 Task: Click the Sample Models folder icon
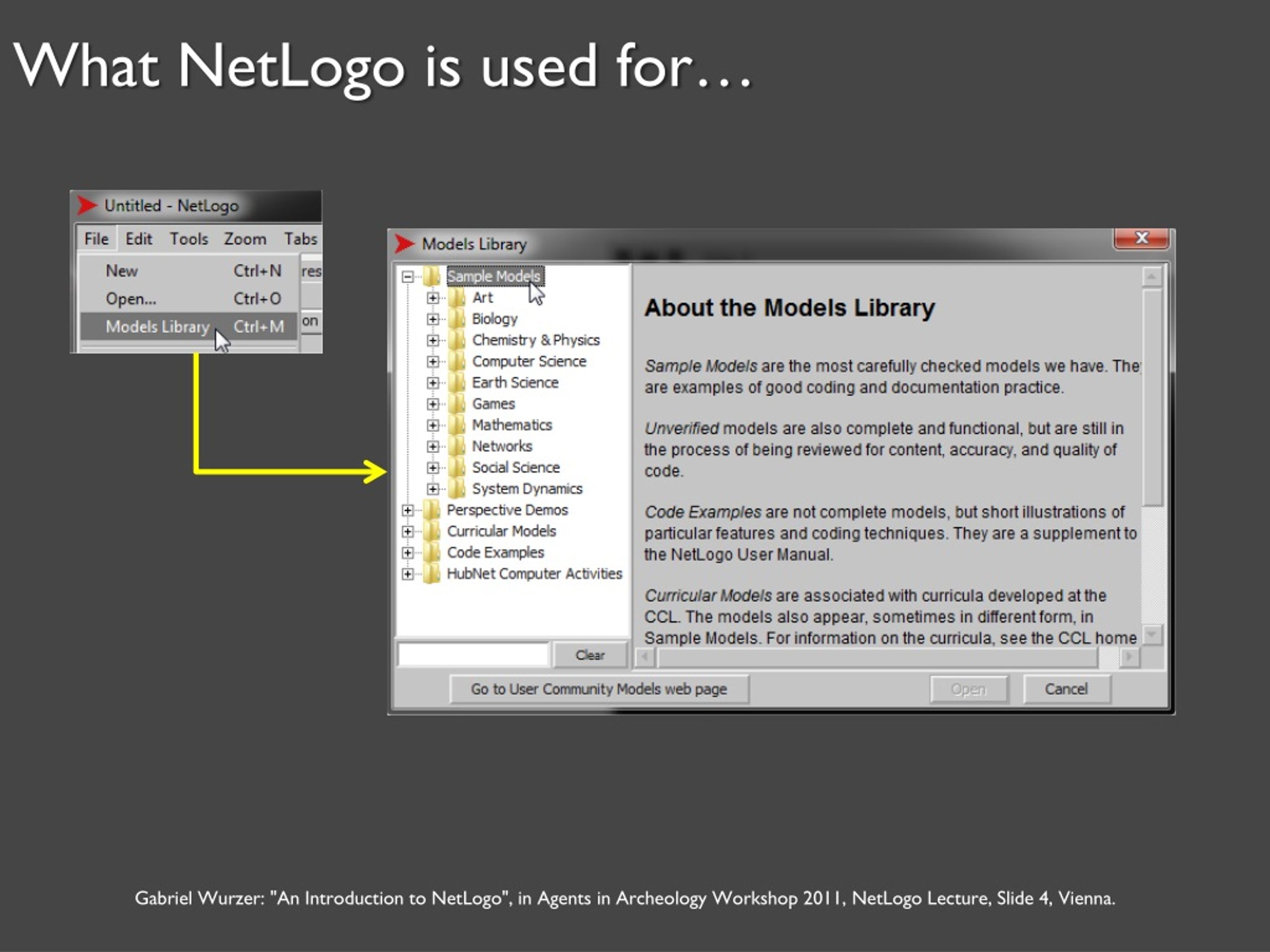(x=432, y=276)
